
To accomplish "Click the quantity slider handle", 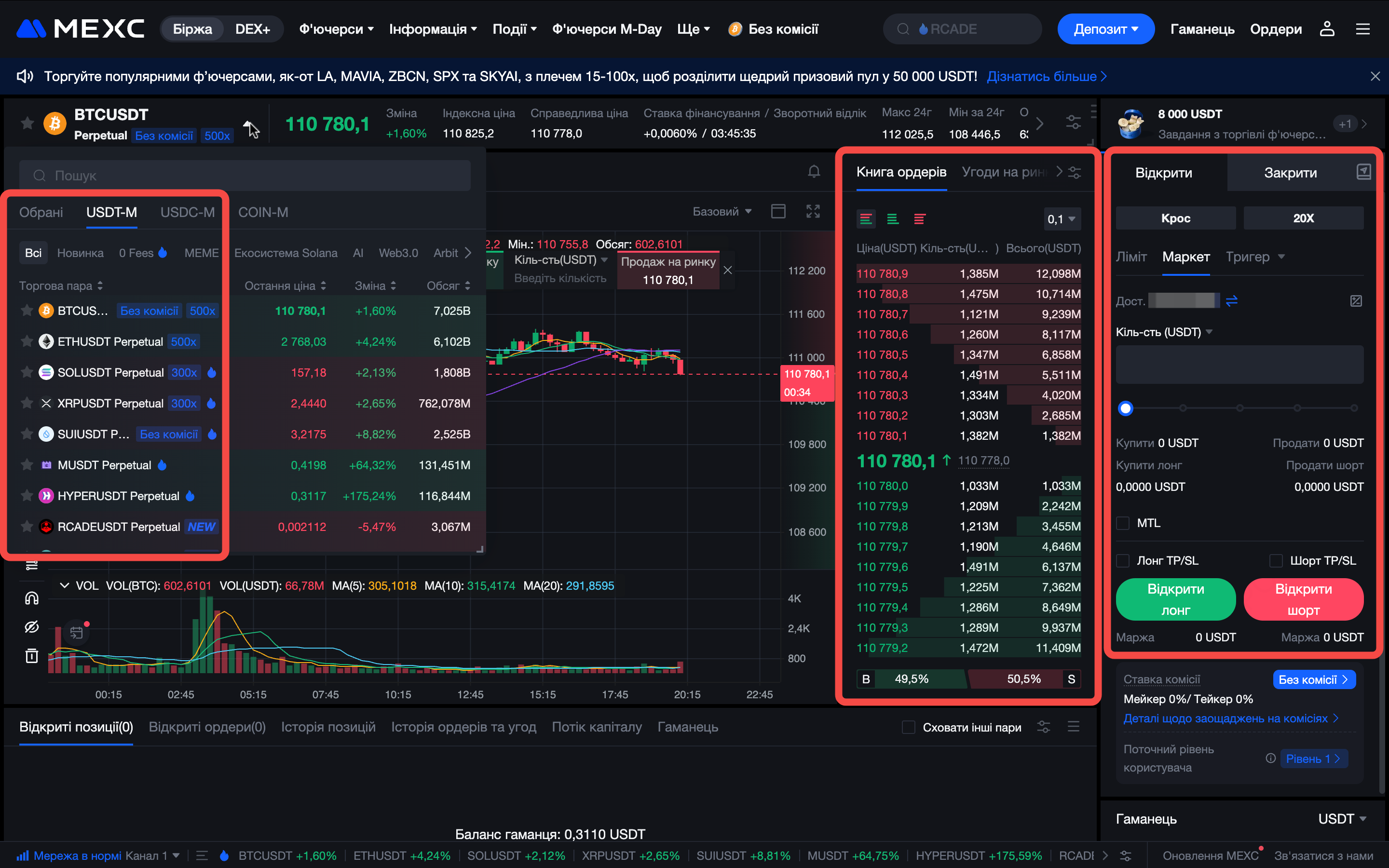I will [x=1126, y=408].
